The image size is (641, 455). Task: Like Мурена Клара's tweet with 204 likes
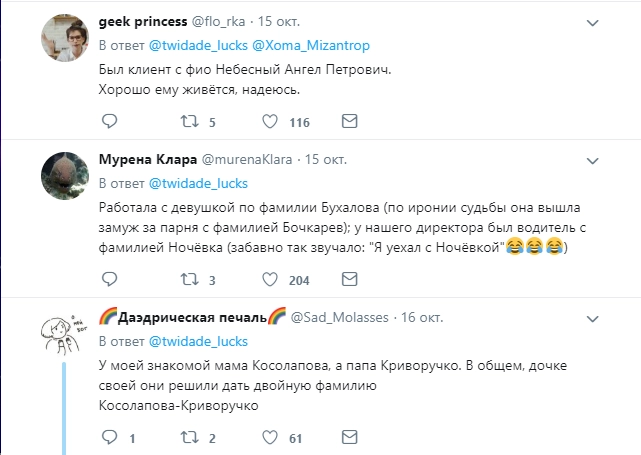pos(269,280)
